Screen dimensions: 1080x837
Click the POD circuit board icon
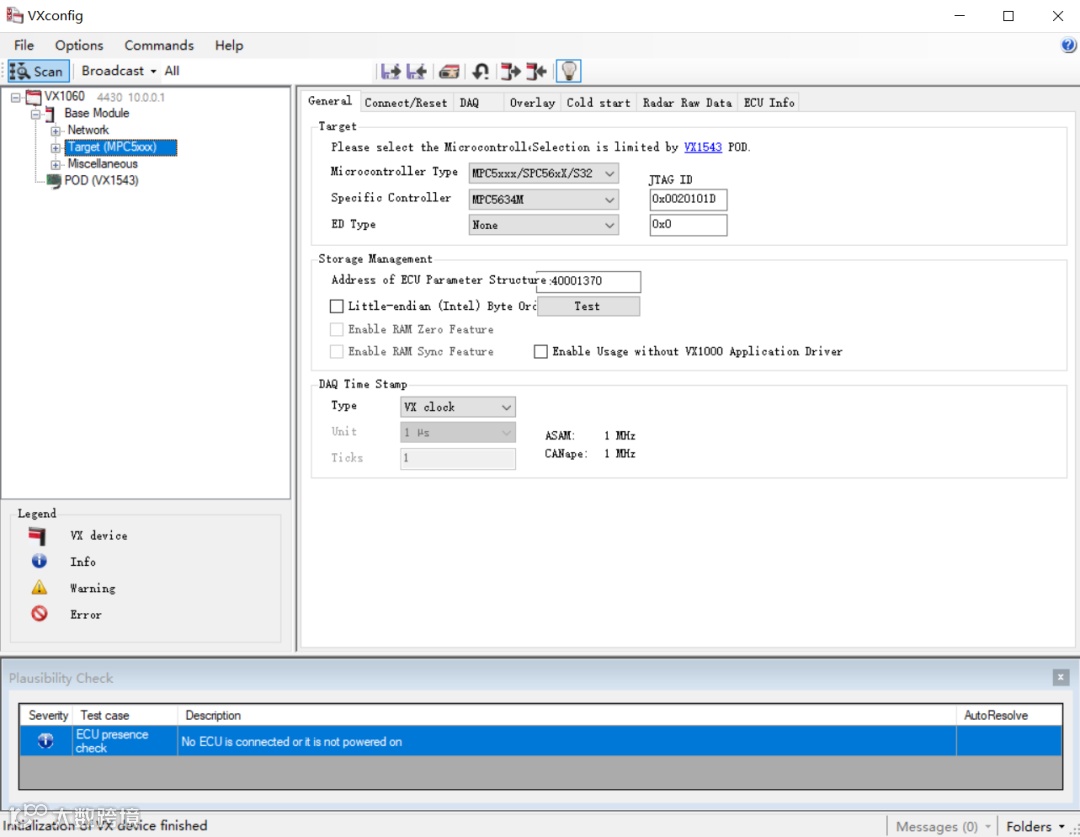point(54,181)
